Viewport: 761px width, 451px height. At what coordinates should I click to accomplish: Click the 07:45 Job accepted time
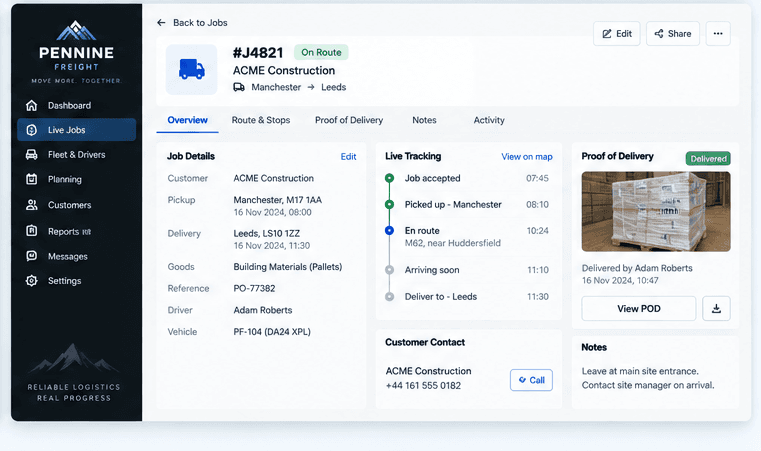click(537, 178)
